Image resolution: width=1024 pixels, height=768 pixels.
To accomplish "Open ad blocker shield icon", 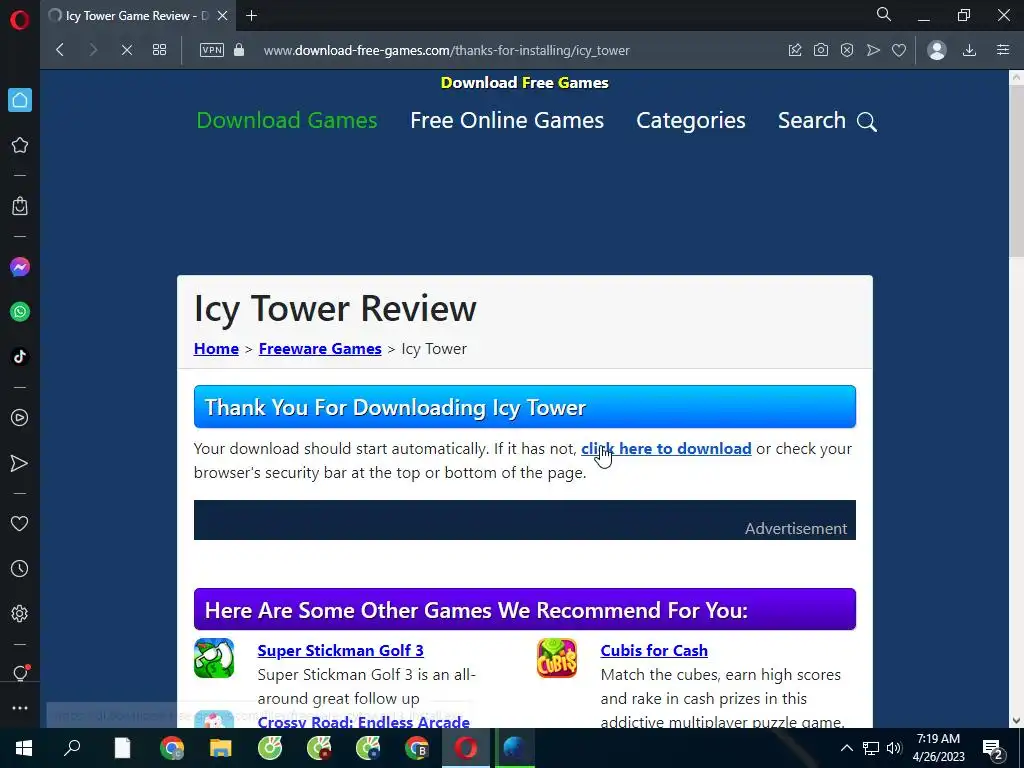I will tap(847, 50).
